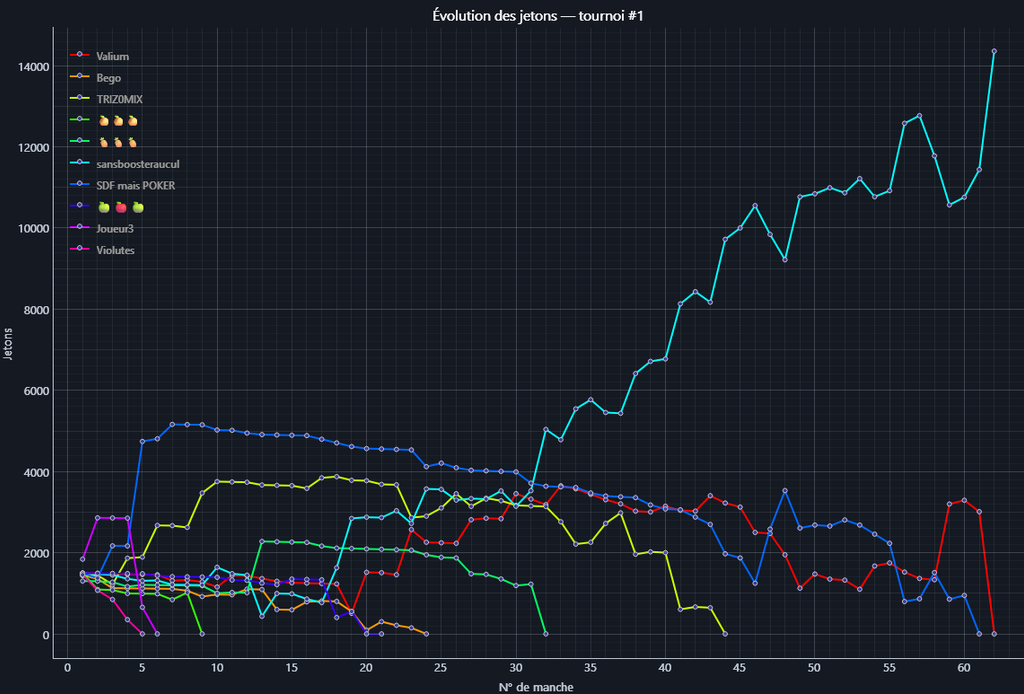
Task: Click the Violutes pink legend marker
Action: click(80, 250)
